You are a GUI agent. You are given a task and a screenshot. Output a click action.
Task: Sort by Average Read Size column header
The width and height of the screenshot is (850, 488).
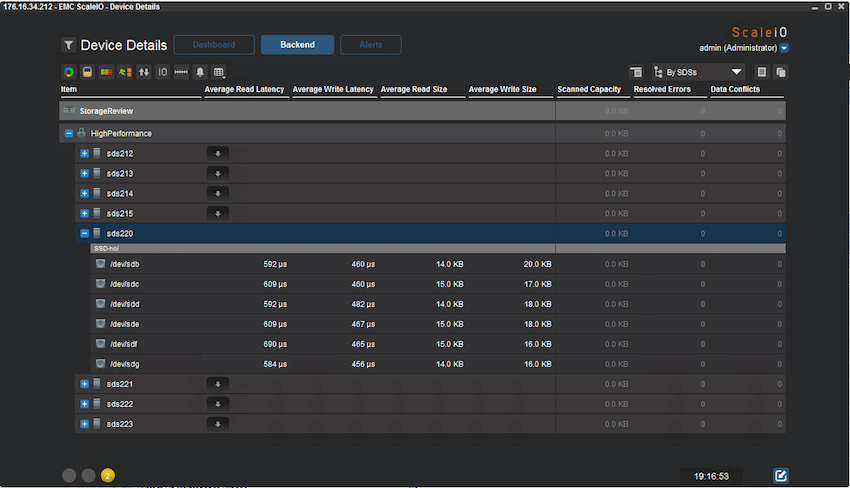pyautogui.click(x=414, y=89)
